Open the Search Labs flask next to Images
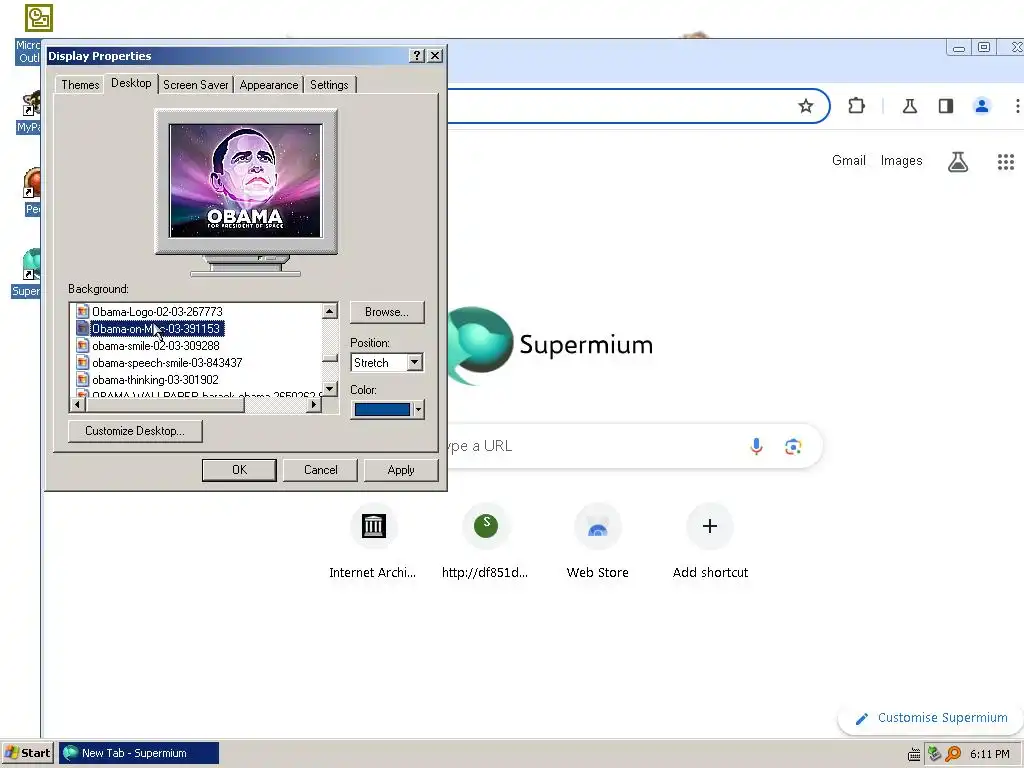This screenshot has height=768, width=1024. pyautogui.click(x=957, y=161)
